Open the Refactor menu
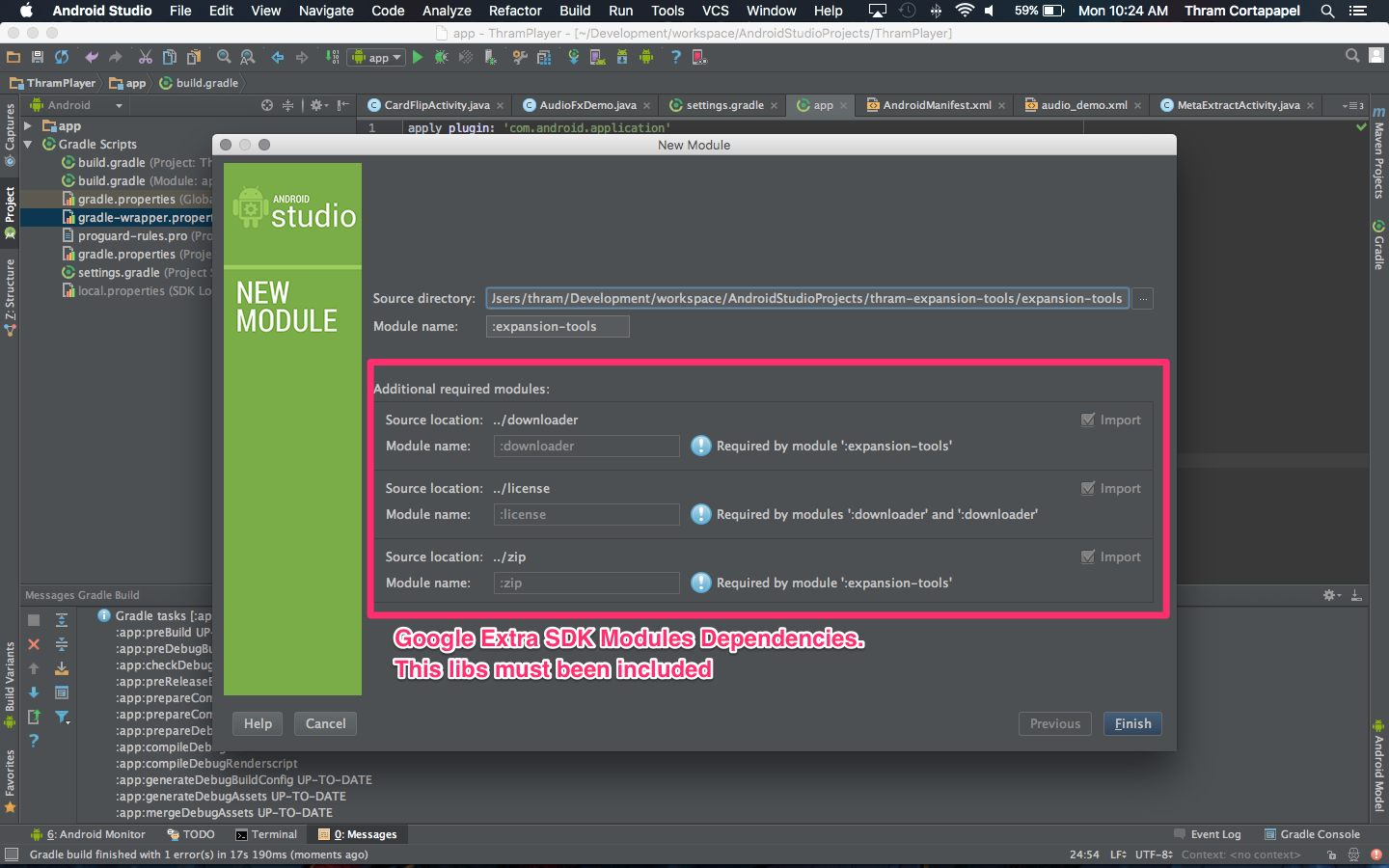The height and width of the screenshot is (868, 1389). 515,11
